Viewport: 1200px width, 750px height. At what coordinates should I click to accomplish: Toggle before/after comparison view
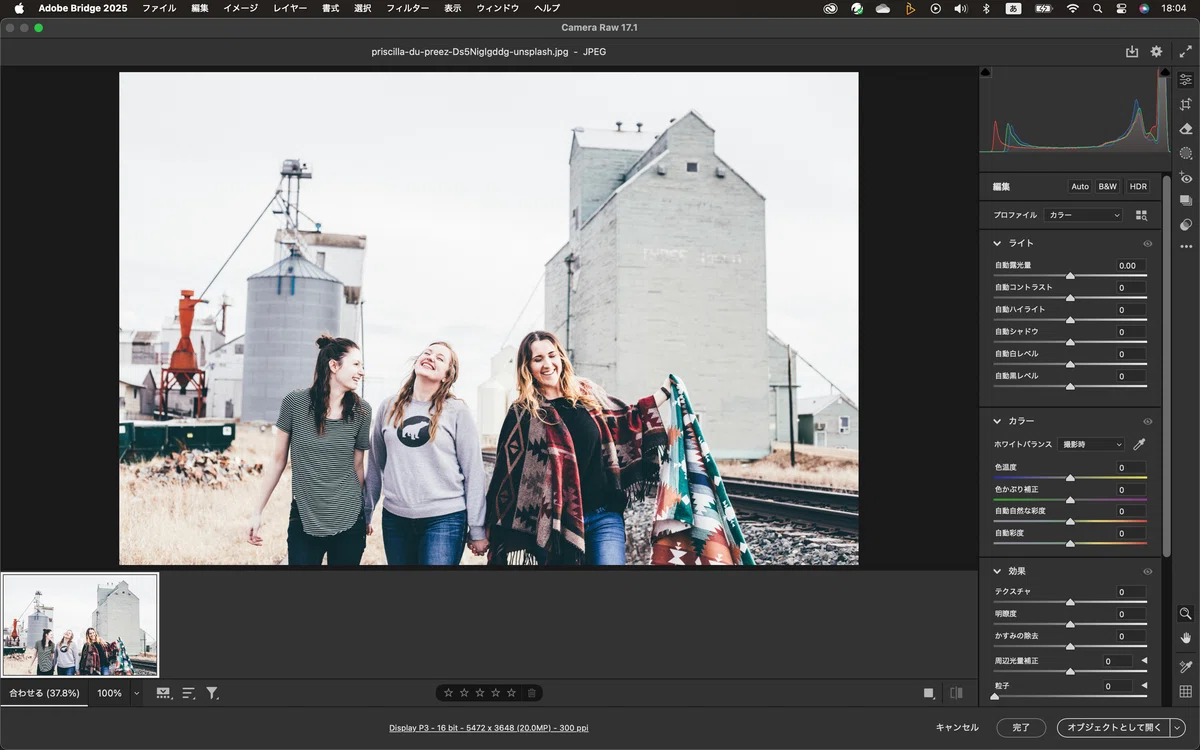coord(956,693)
